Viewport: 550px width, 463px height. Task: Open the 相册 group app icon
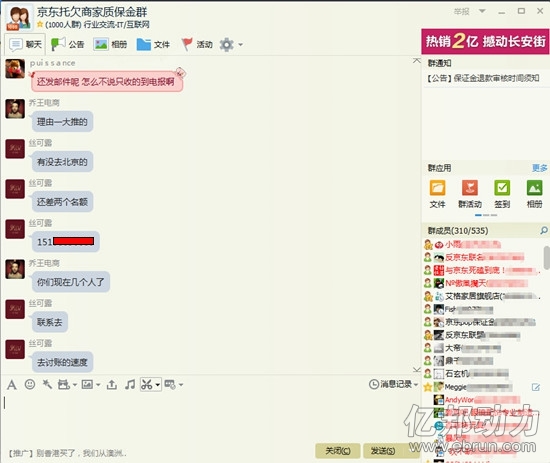pyautogui.click(x=534, y=194)
